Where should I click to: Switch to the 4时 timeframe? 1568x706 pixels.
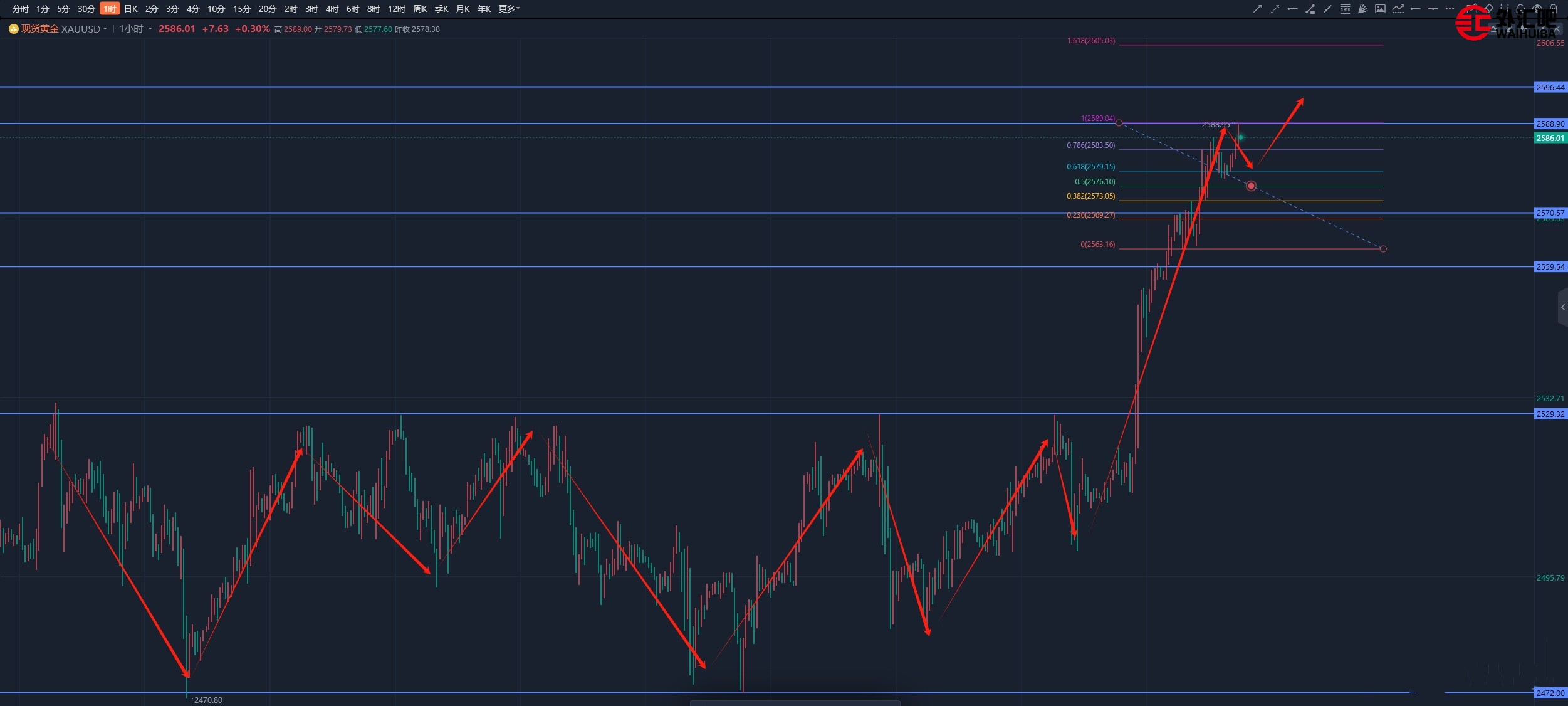point(332,9)
